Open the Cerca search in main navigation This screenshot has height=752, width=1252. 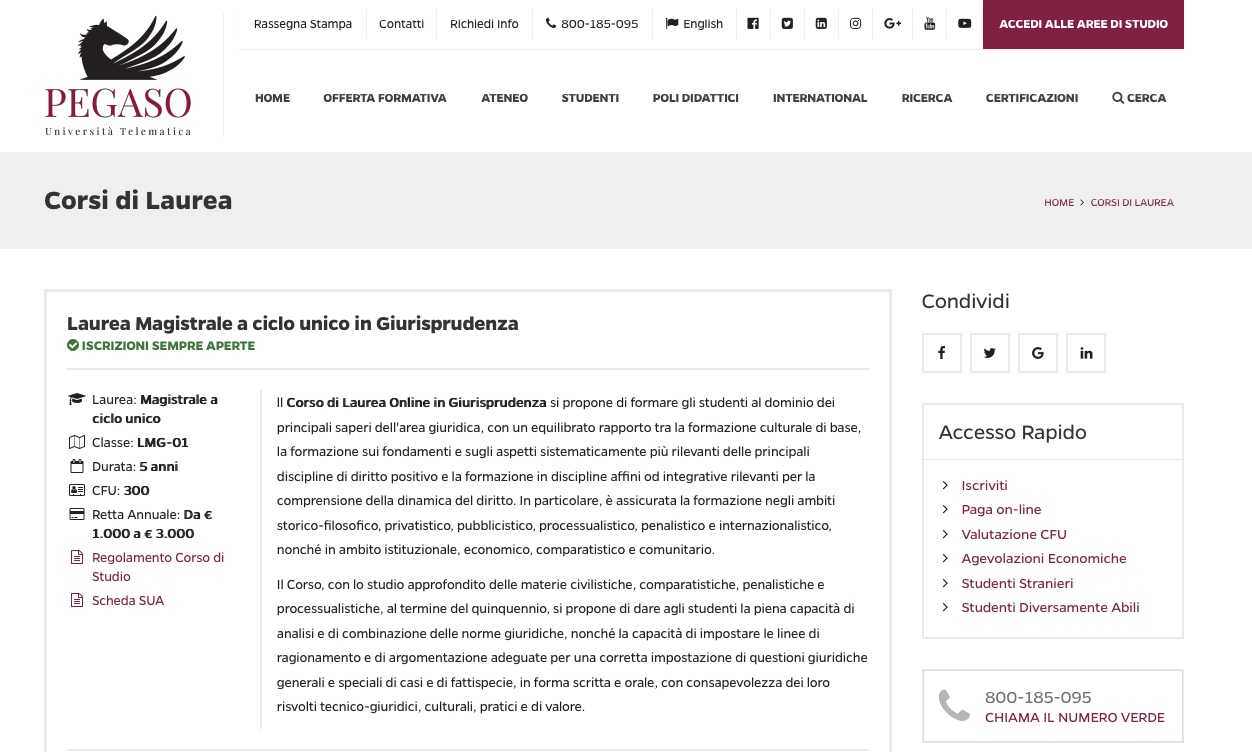(1139, 98)
